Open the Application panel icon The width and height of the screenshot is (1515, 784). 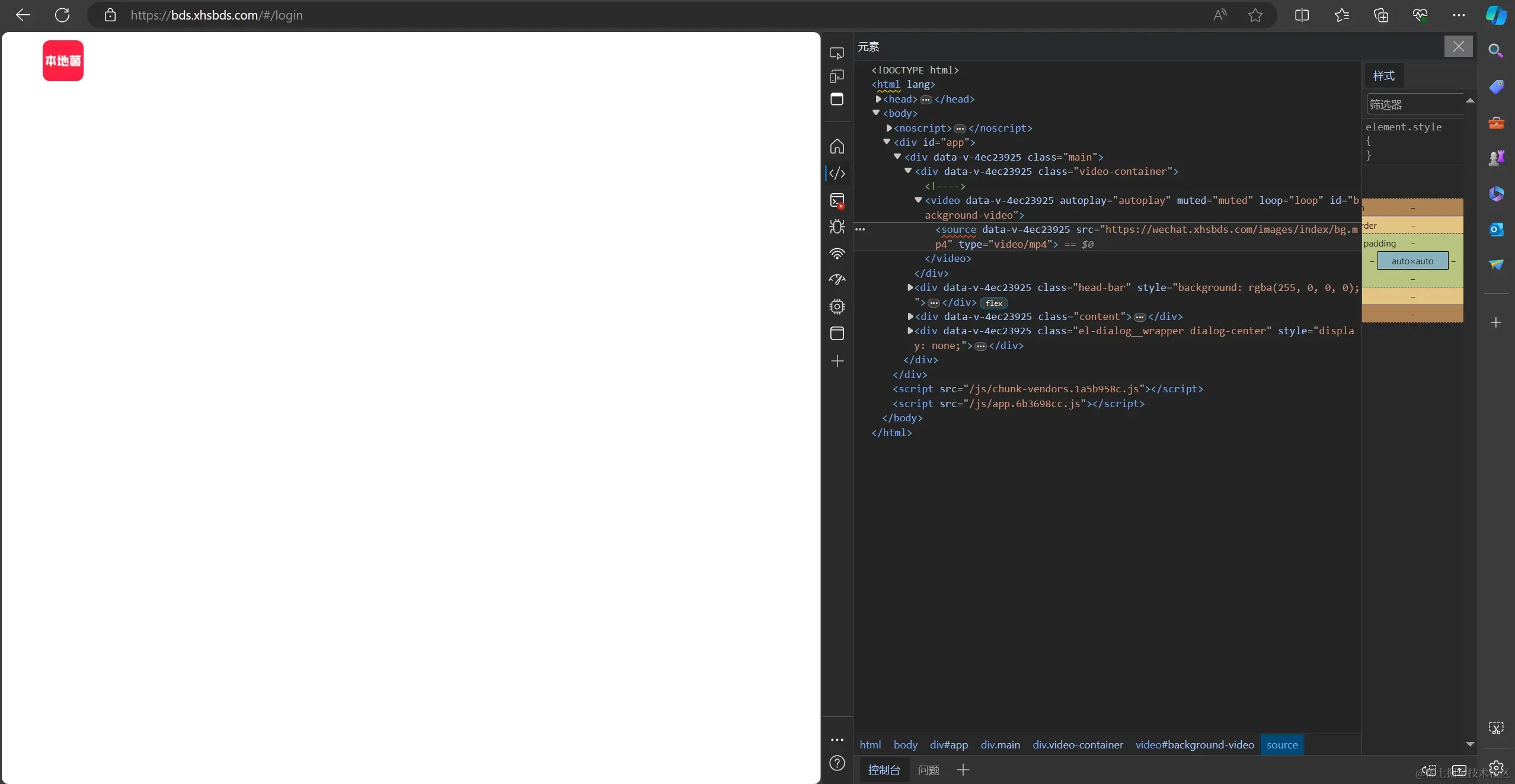click(x=837, y=334)
